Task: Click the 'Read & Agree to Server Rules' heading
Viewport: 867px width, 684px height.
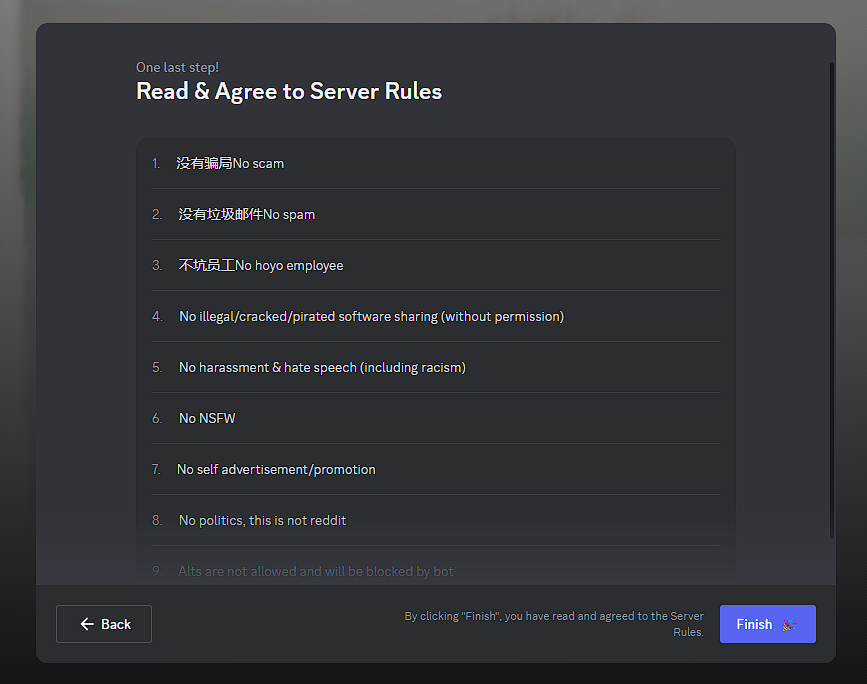Action: pos(289,91)
